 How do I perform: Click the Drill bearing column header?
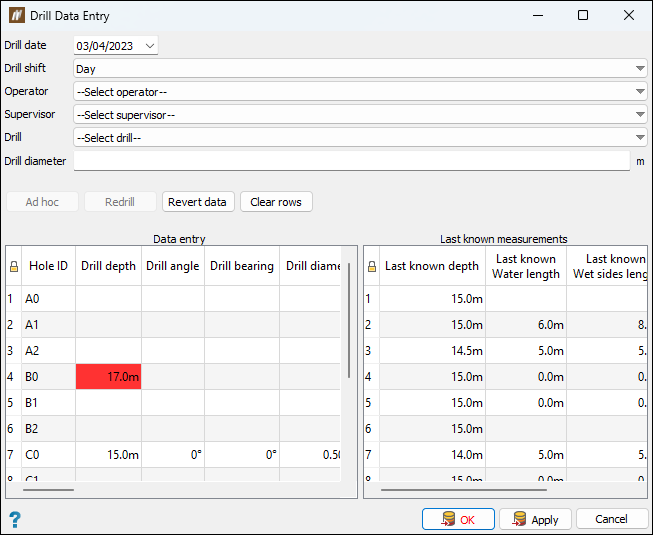(x=242, y=266)
